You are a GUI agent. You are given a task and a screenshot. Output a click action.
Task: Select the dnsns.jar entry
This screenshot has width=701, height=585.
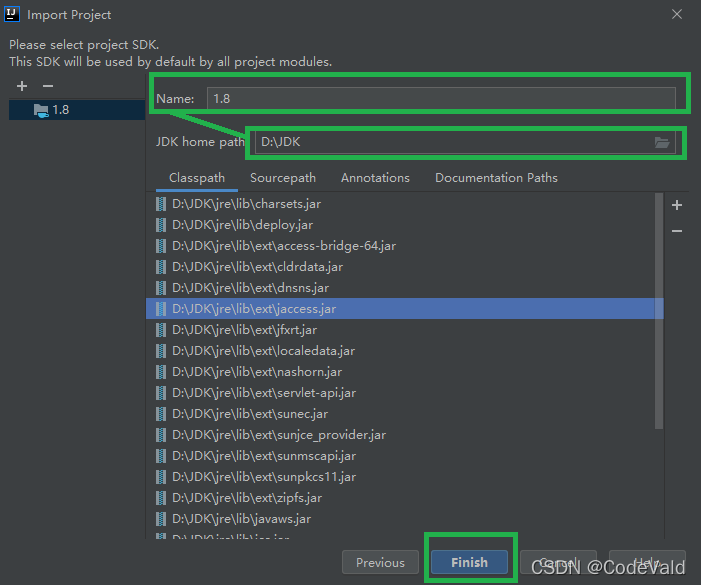click(404, 288)
